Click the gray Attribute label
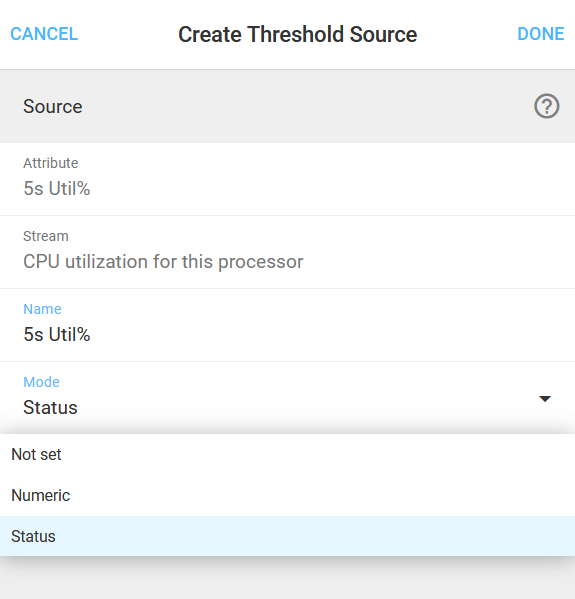This screenshot has height=599, width=575. click(51, 163)
